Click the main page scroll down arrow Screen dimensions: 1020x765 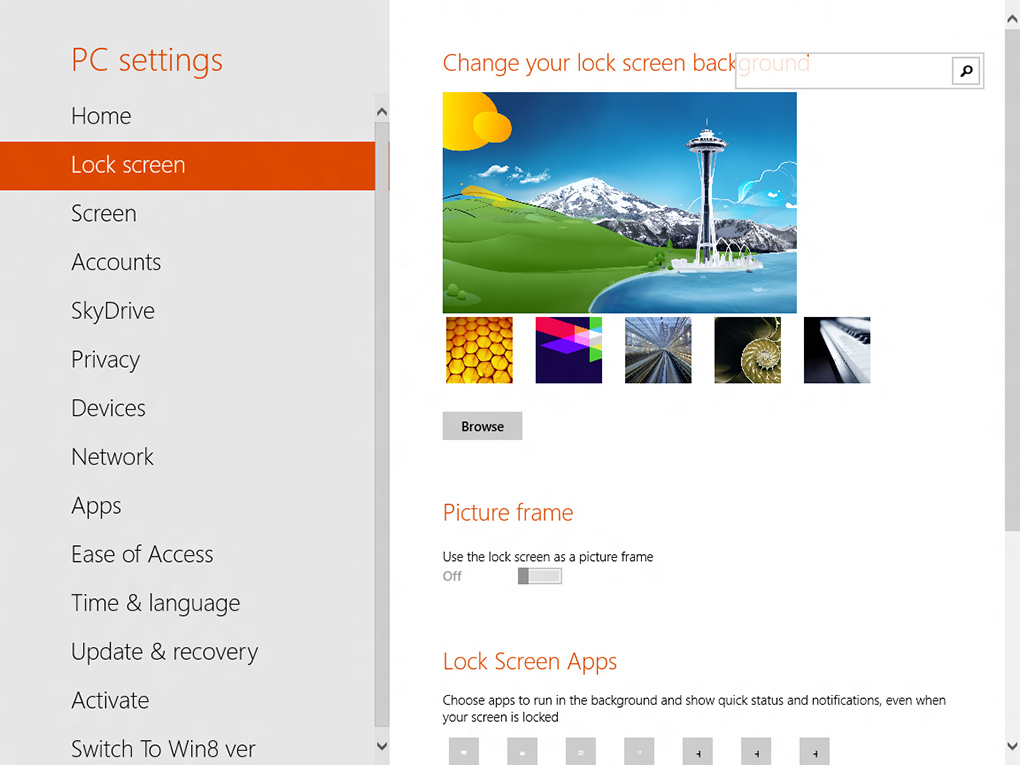[x=1011, y=746]
